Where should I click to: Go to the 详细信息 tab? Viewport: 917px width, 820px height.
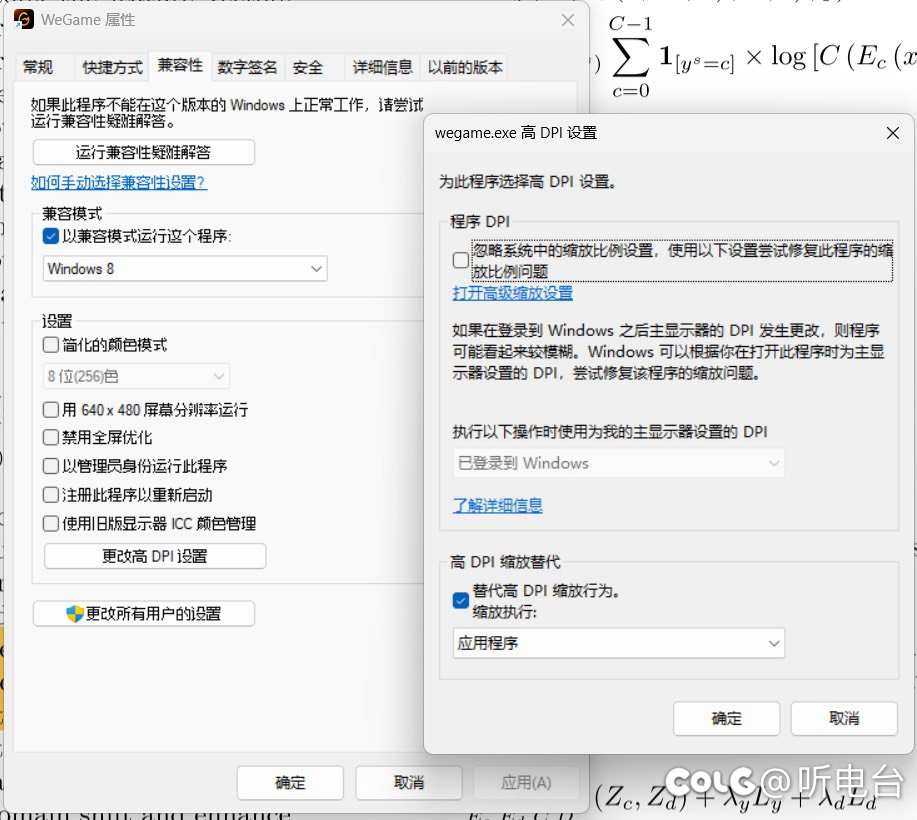[x=382, y=67]
